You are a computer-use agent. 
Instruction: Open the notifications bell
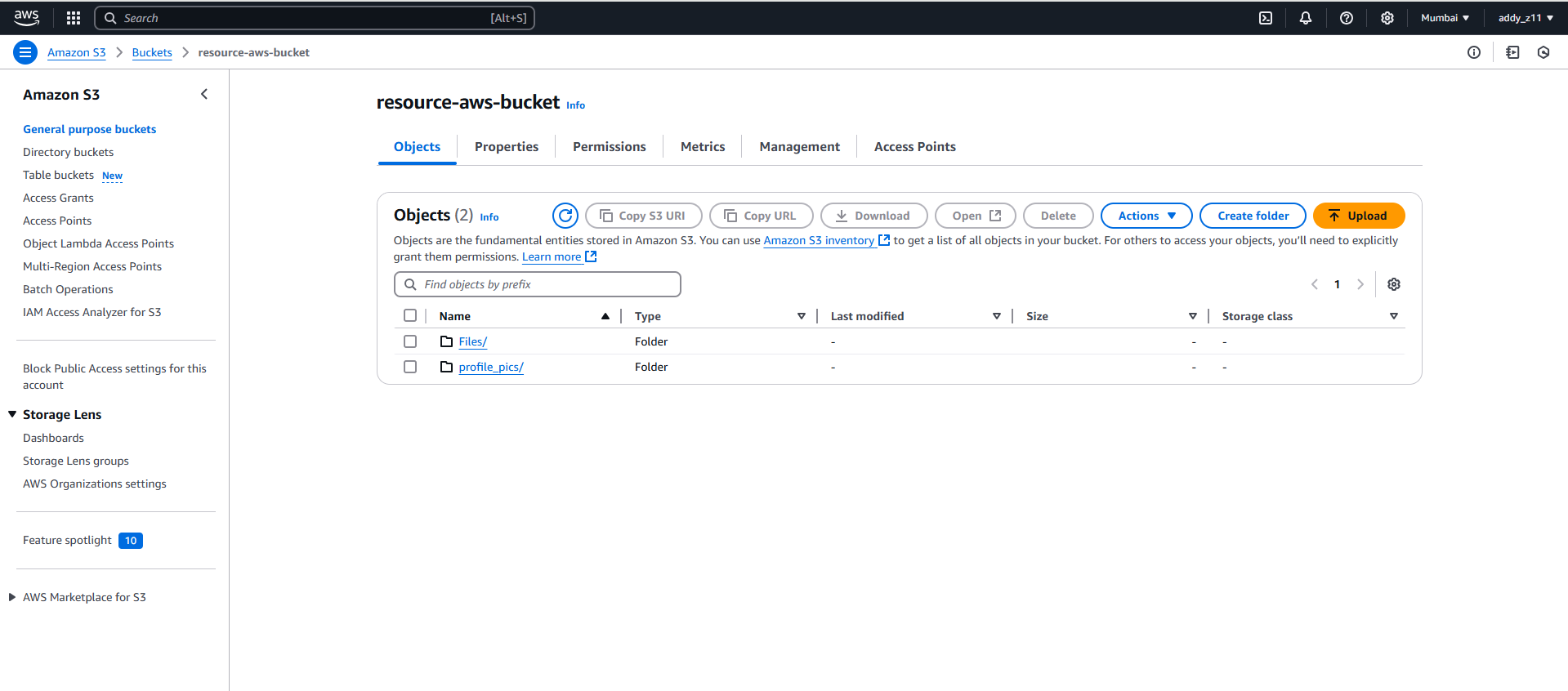(1305, 18)
